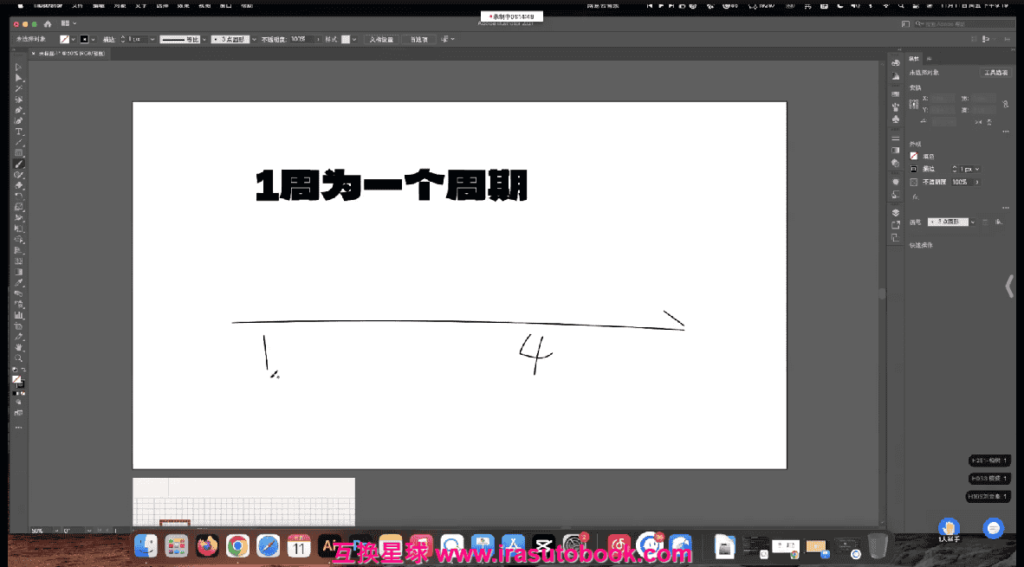Select the Eraser tool
This screenshot has height=567, width=1024.
[x=18, y=186]
